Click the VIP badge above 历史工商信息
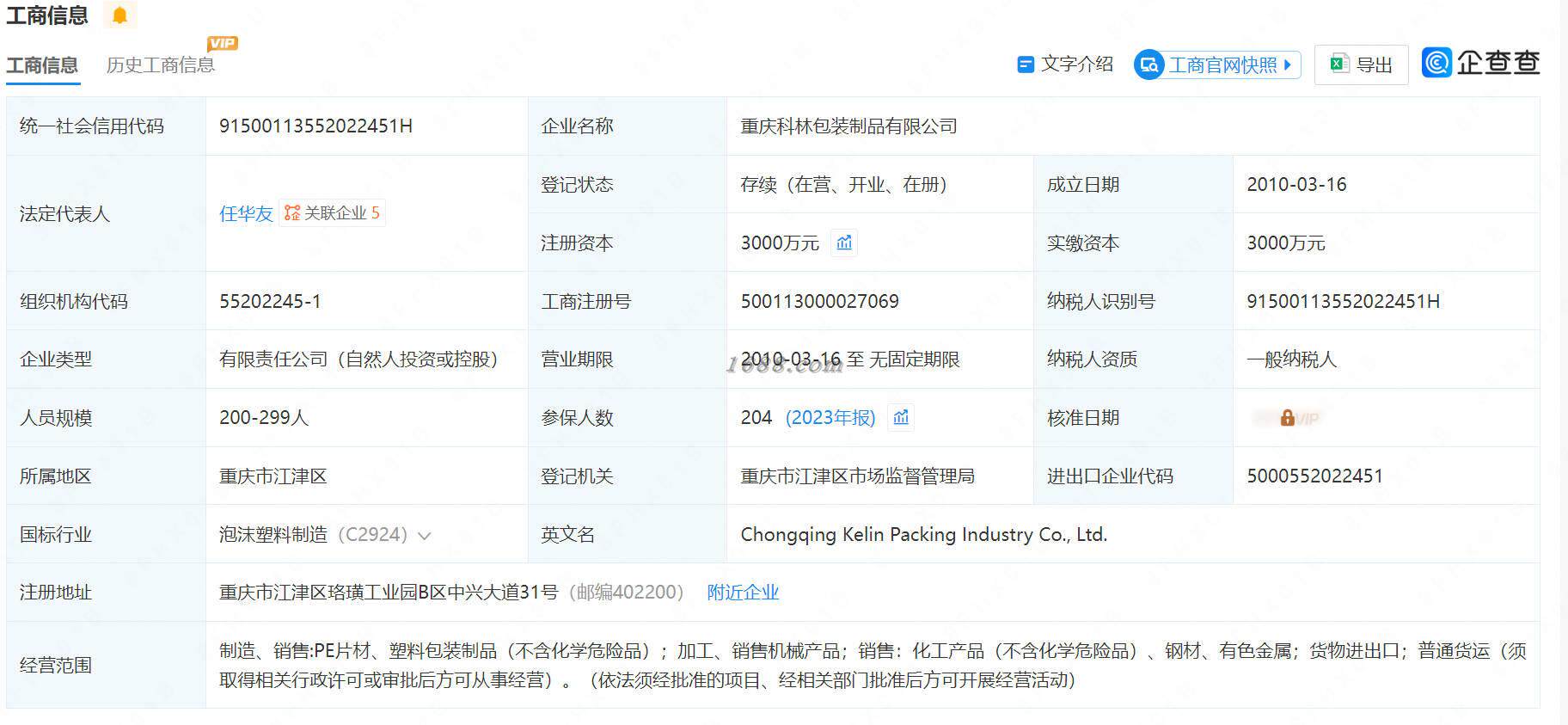 tap(223, 43)
